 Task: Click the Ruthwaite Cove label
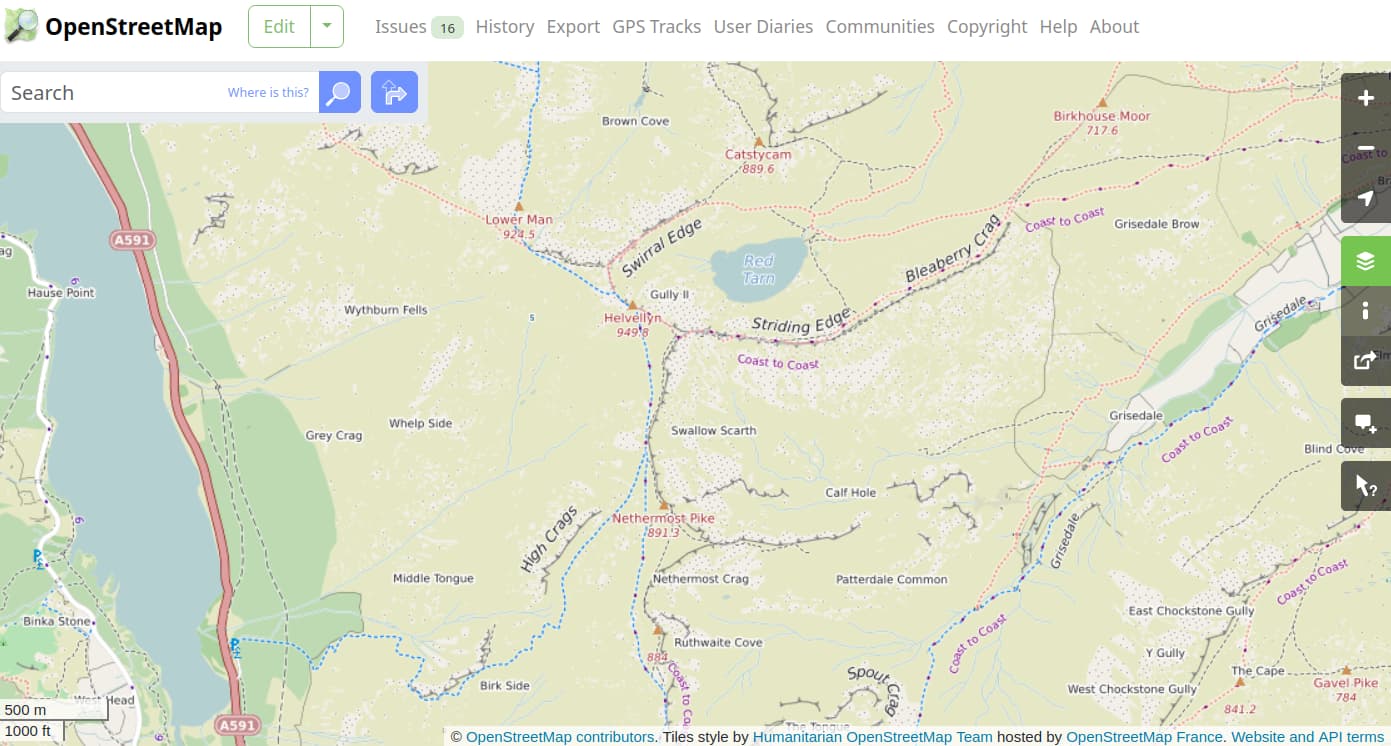(718, 643)
